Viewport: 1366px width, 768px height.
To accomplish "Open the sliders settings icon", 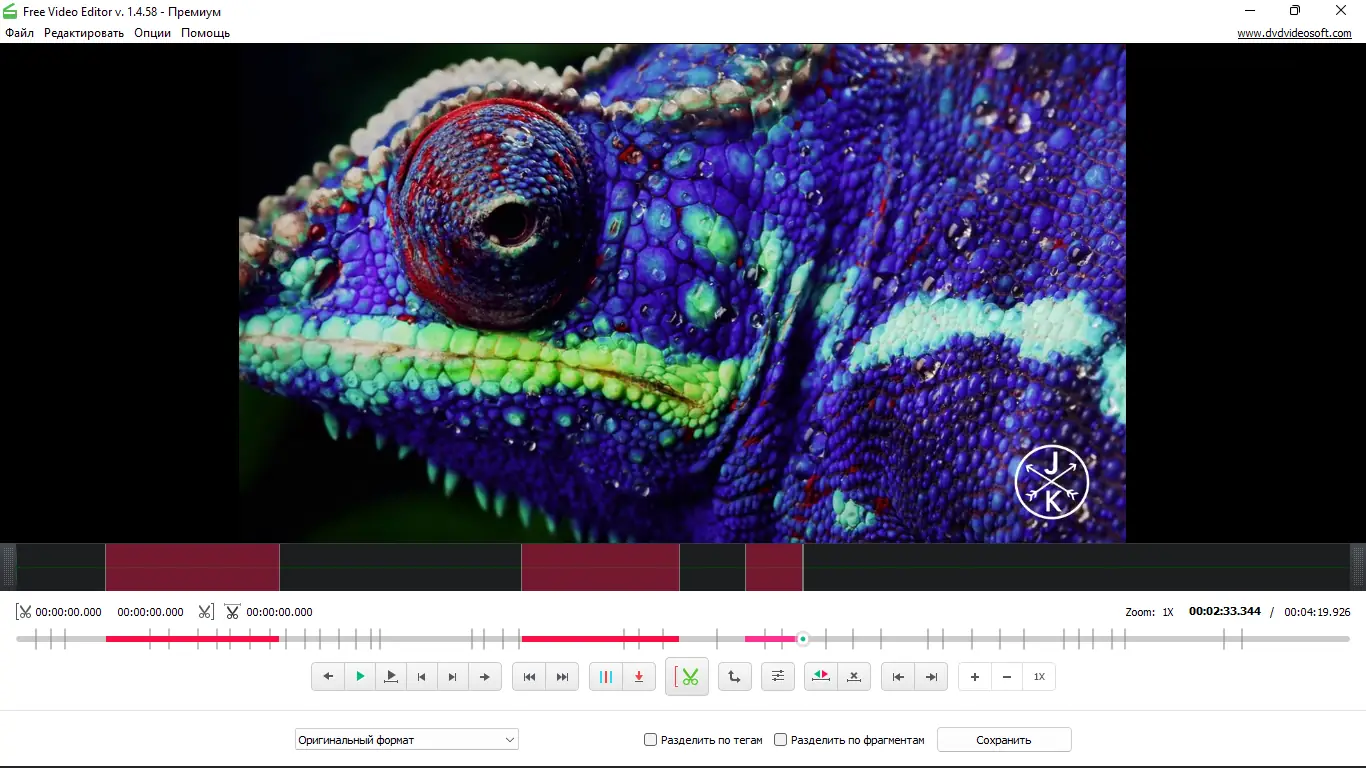I will (778, 677).
